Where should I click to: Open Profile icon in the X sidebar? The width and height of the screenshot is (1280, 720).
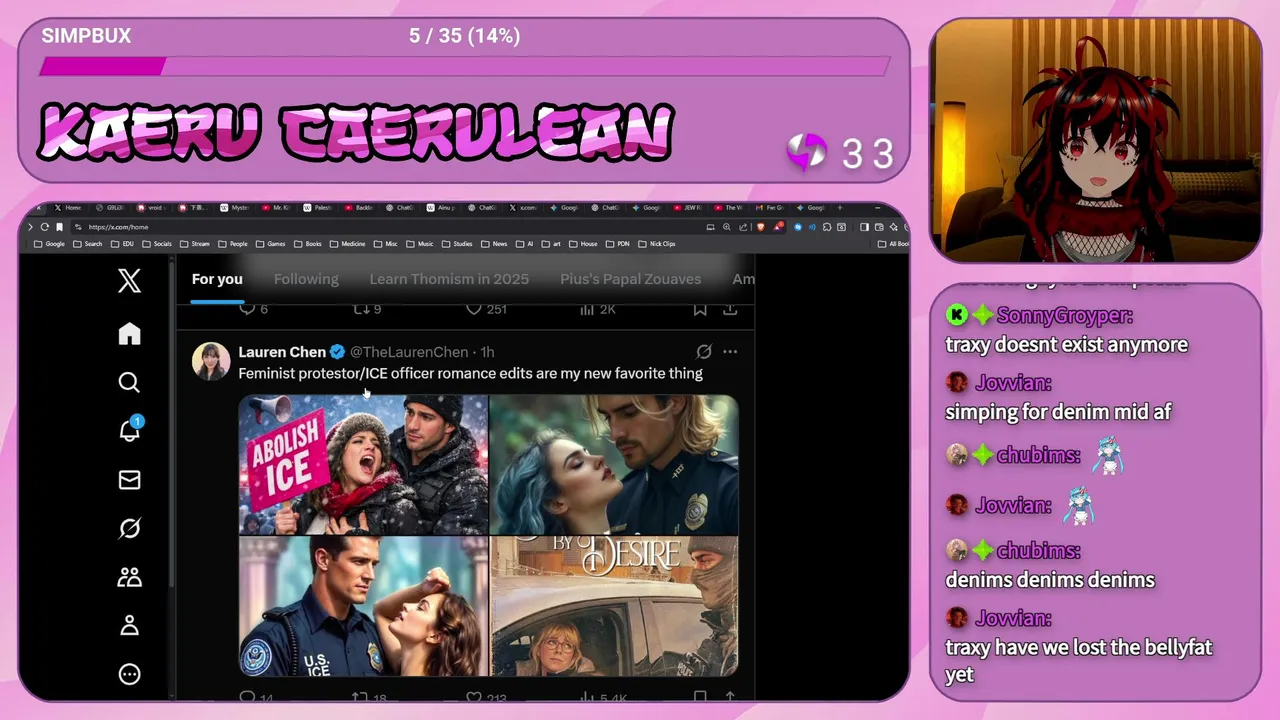tap(129, 626)
